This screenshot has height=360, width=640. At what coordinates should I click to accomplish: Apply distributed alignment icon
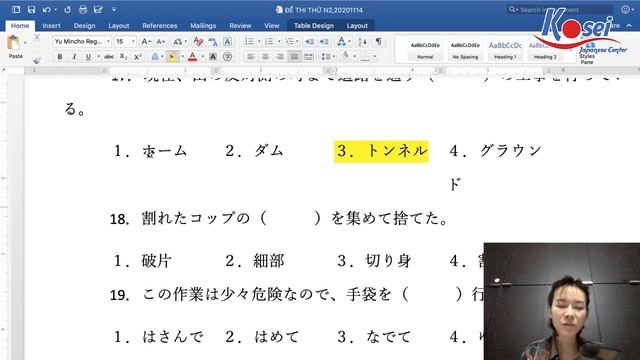pyautogui.click(x=309, y=57)
